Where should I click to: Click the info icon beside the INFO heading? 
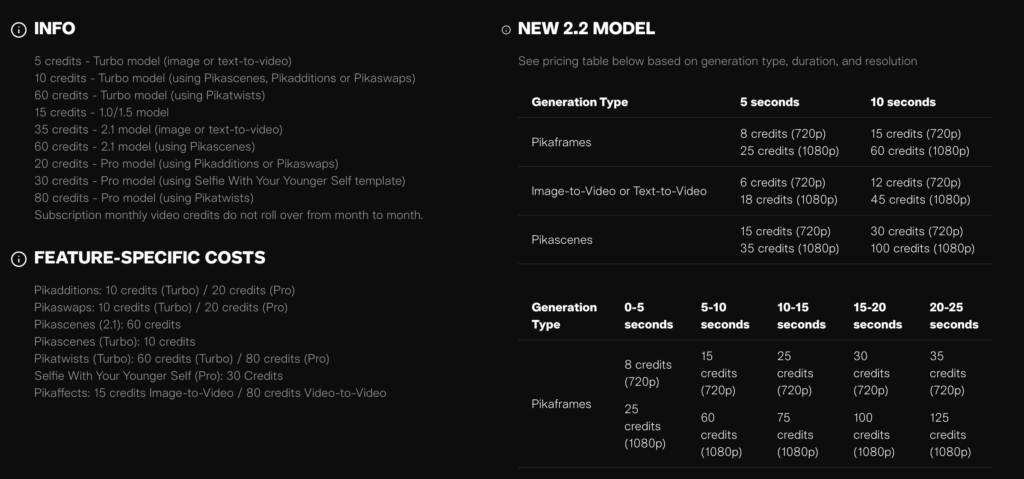18,30
